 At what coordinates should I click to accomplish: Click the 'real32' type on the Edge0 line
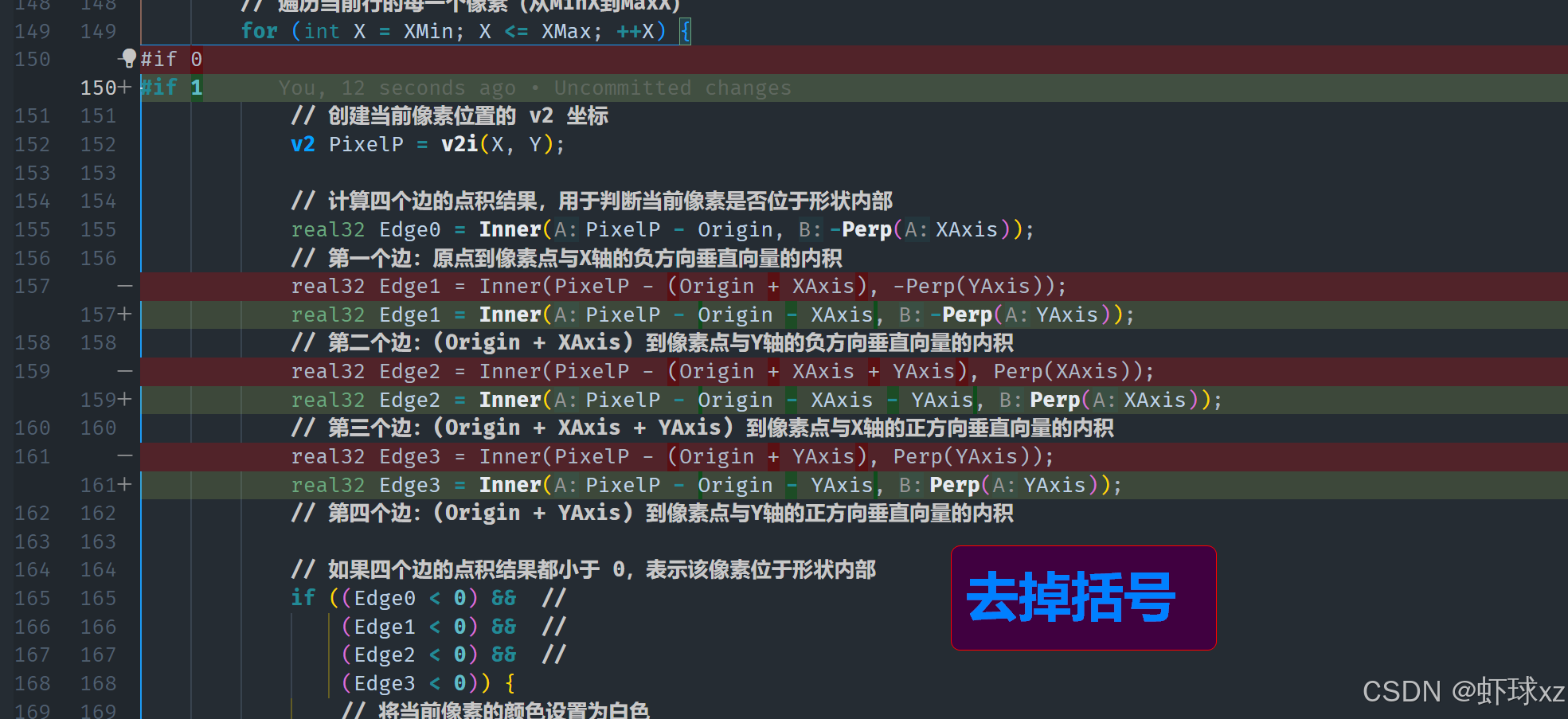coord(328,229)
